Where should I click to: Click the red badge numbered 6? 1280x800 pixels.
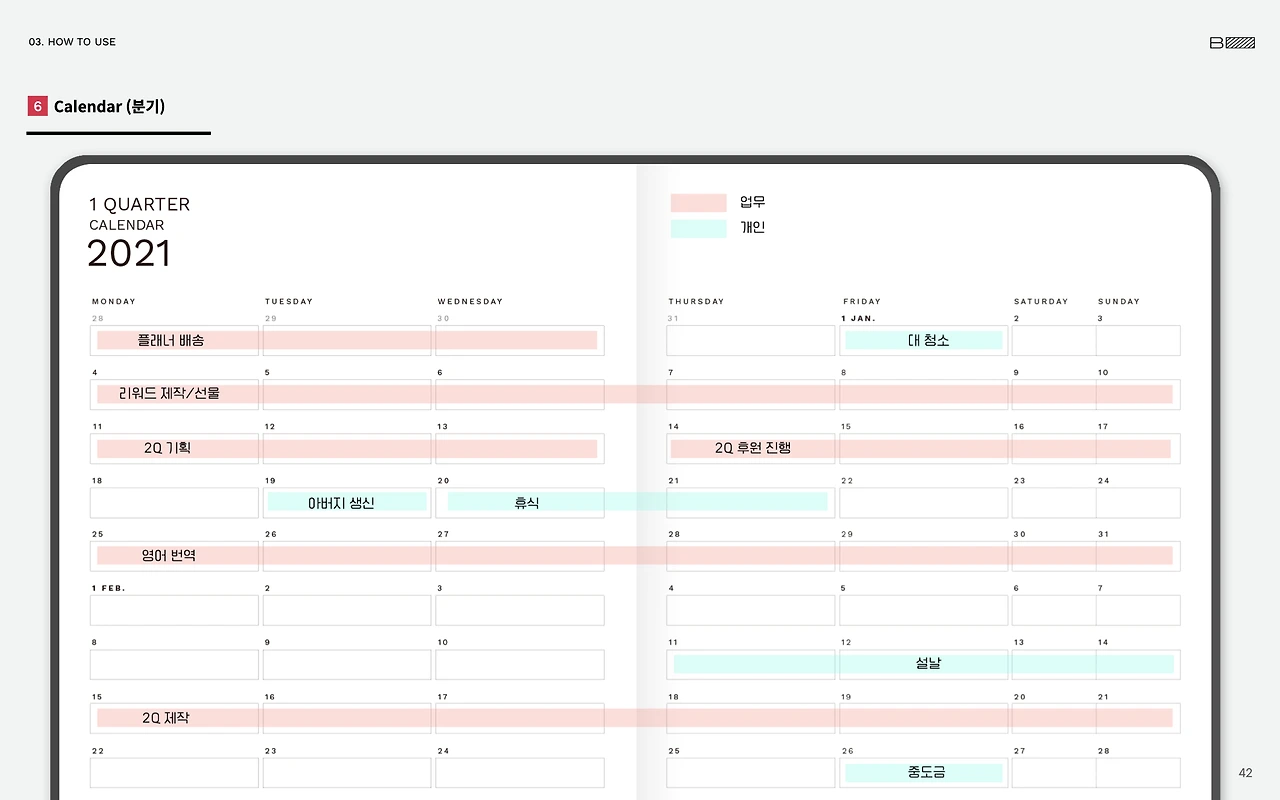pos(37,105)
